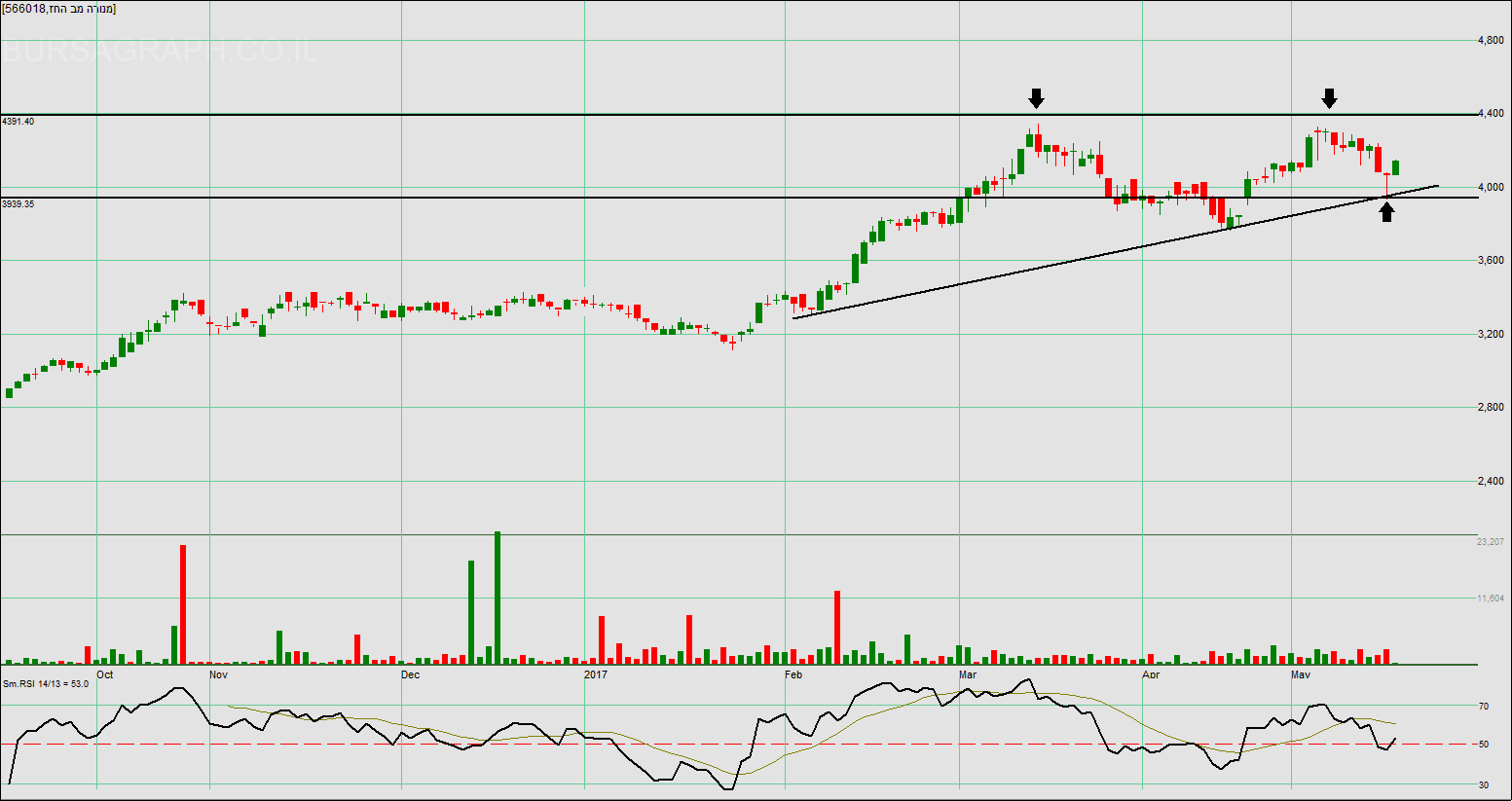Click the up arrow below the support line
Viewport: 1512px width, 801px height.
(x=1386, y=212)
